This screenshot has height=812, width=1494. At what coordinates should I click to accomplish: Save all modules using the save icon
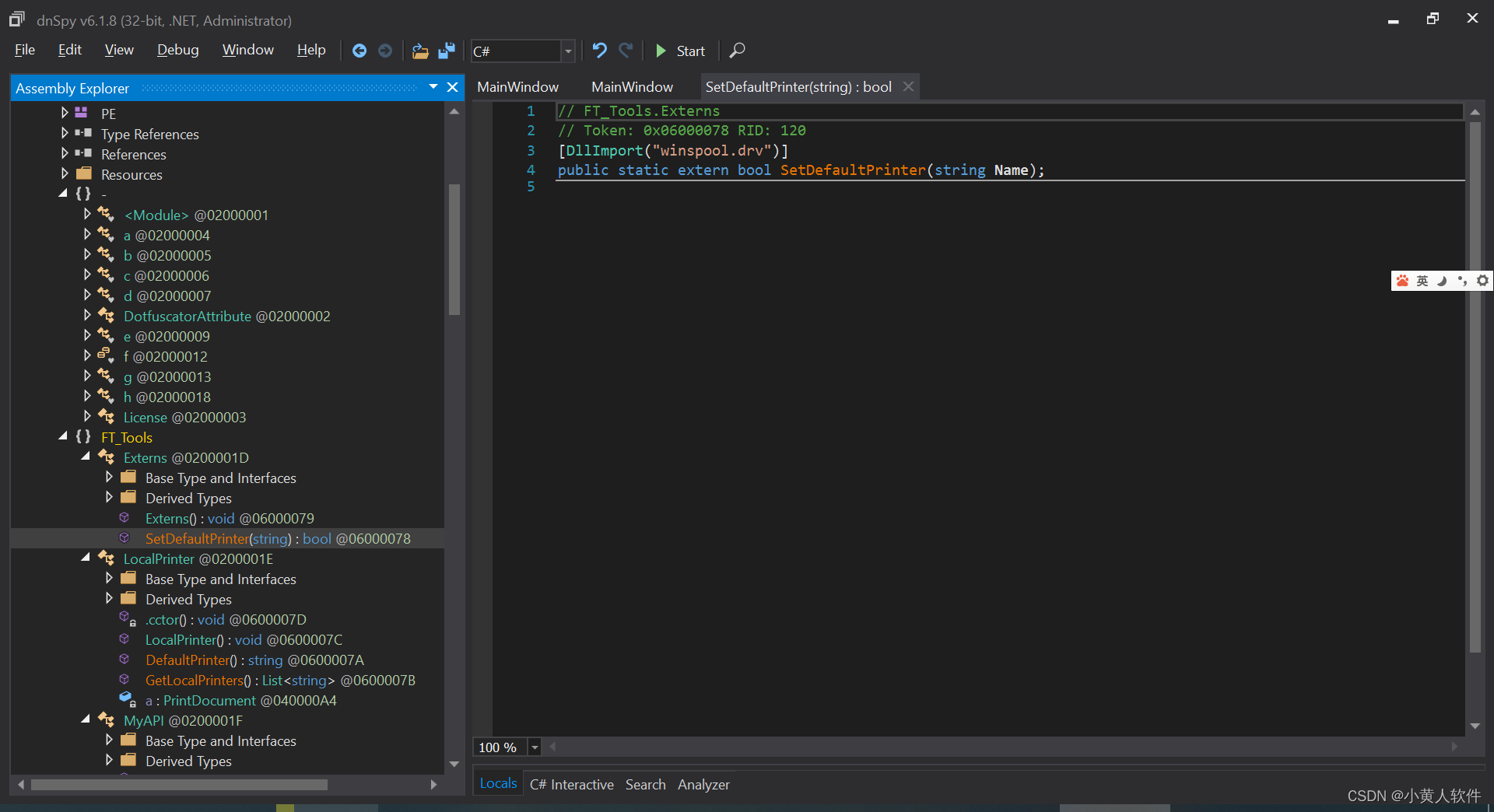click(446, 51)
